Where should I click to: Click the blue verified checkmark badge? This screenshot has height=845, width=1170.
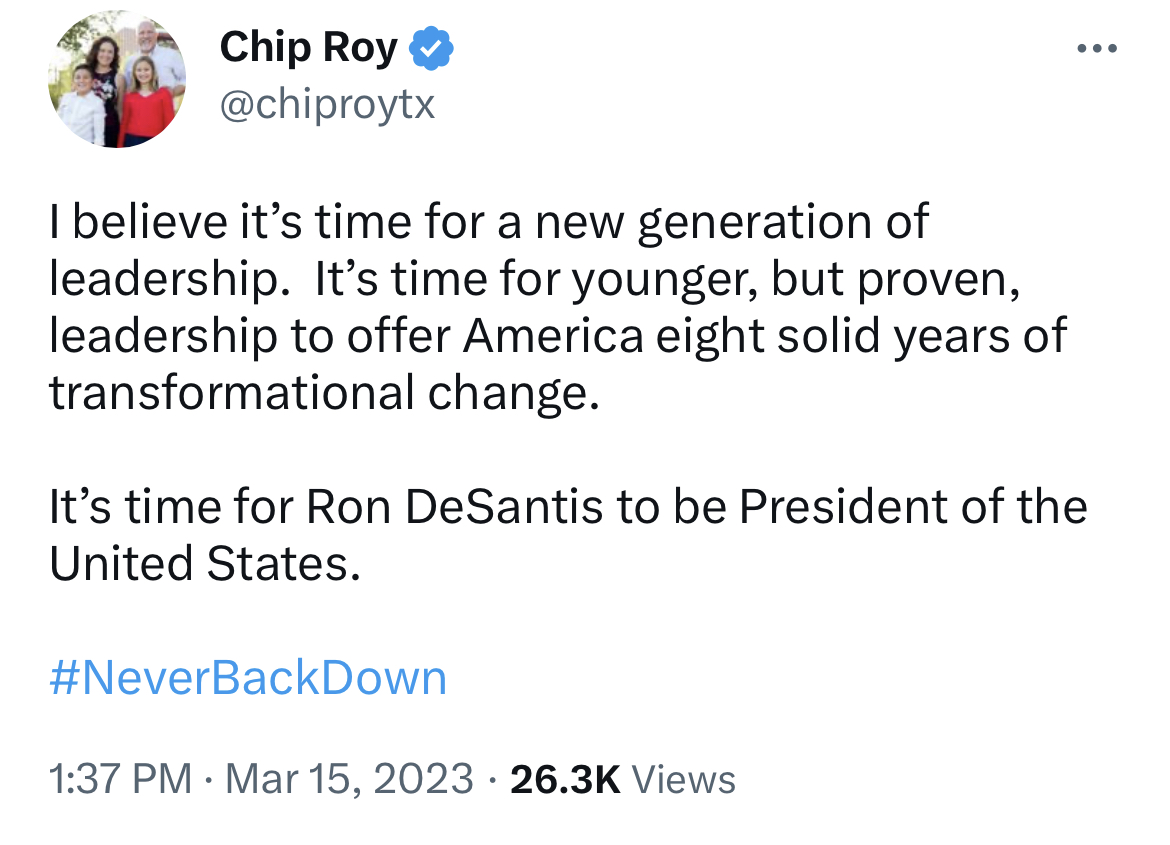pos(431,49)
